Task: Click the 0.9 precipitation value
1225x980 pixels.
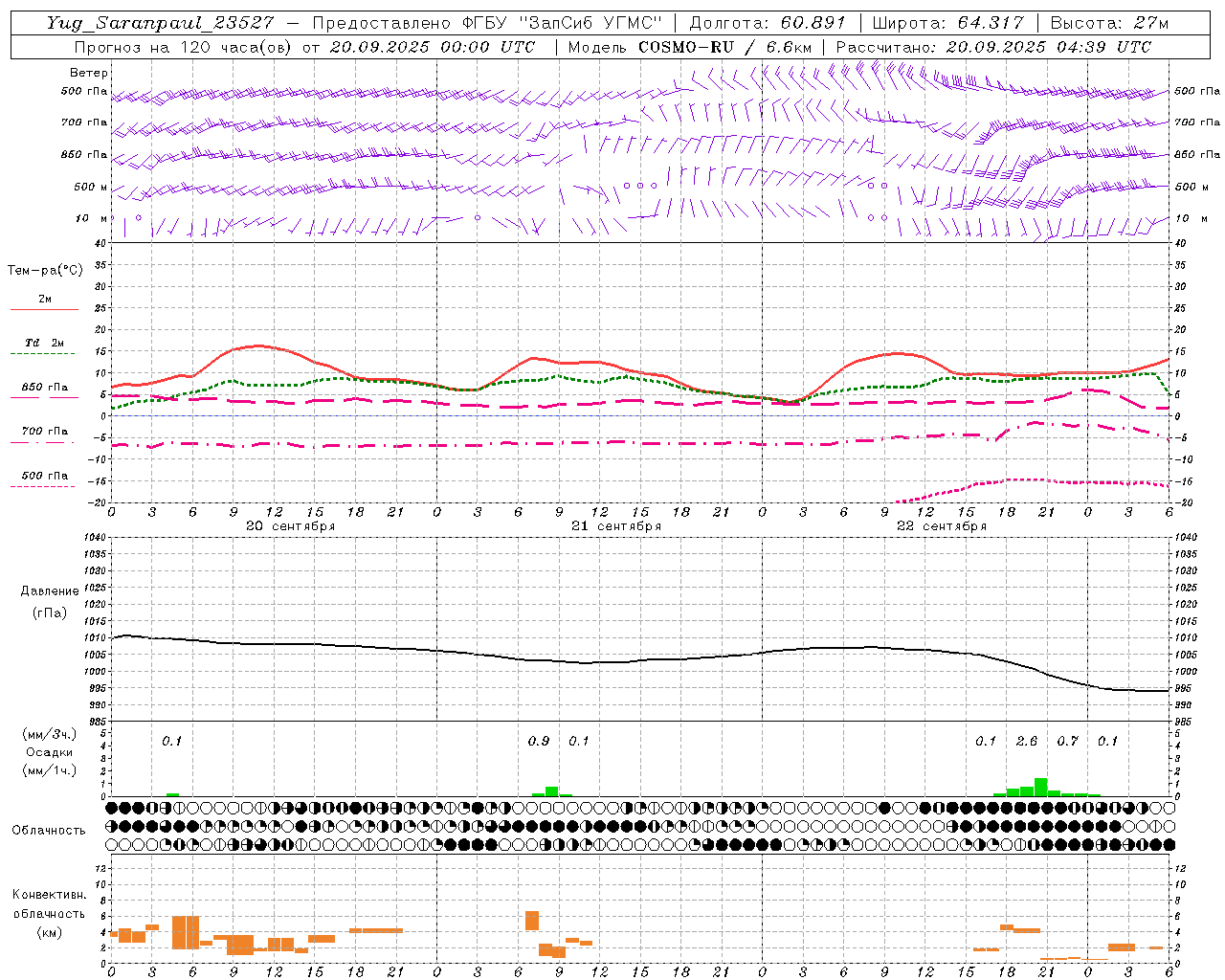Action: pyautogui.click(x=539, y=741)
